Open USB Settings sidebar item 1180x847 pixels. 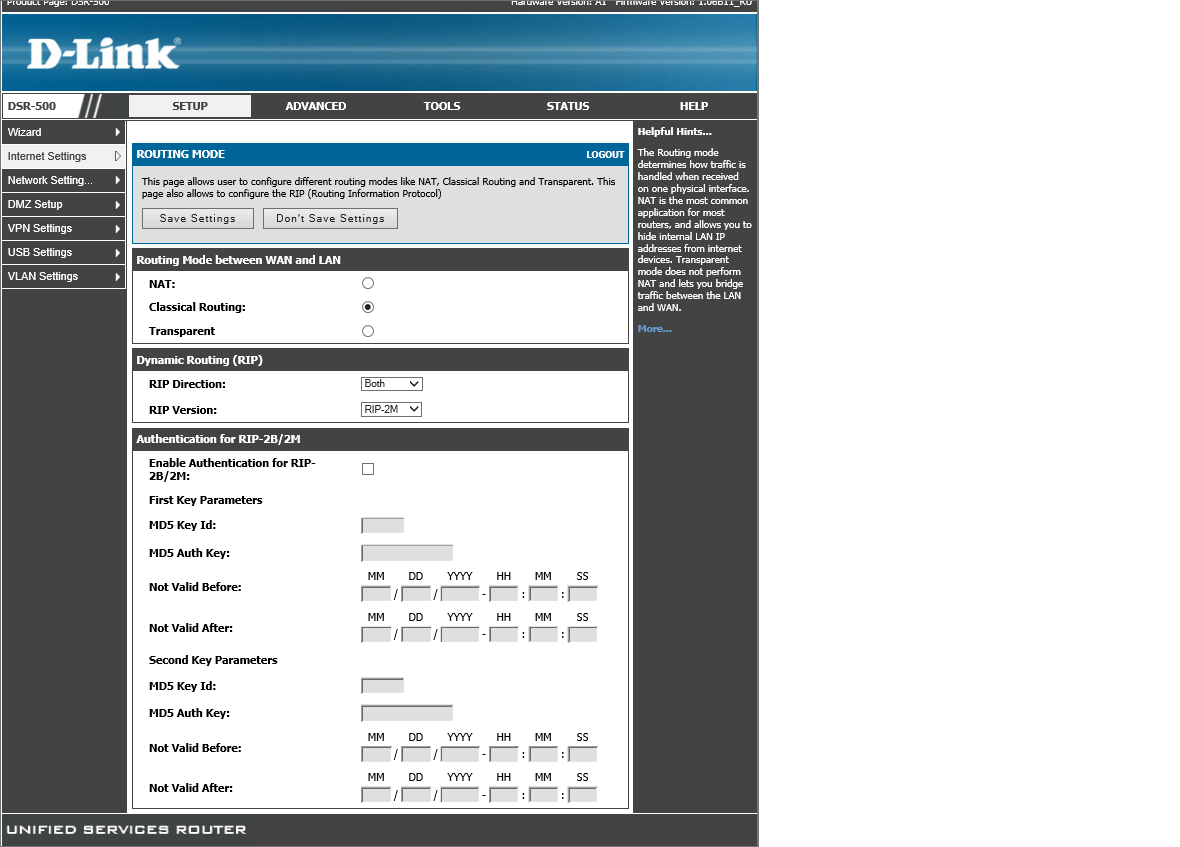click(x=40, y=252)
